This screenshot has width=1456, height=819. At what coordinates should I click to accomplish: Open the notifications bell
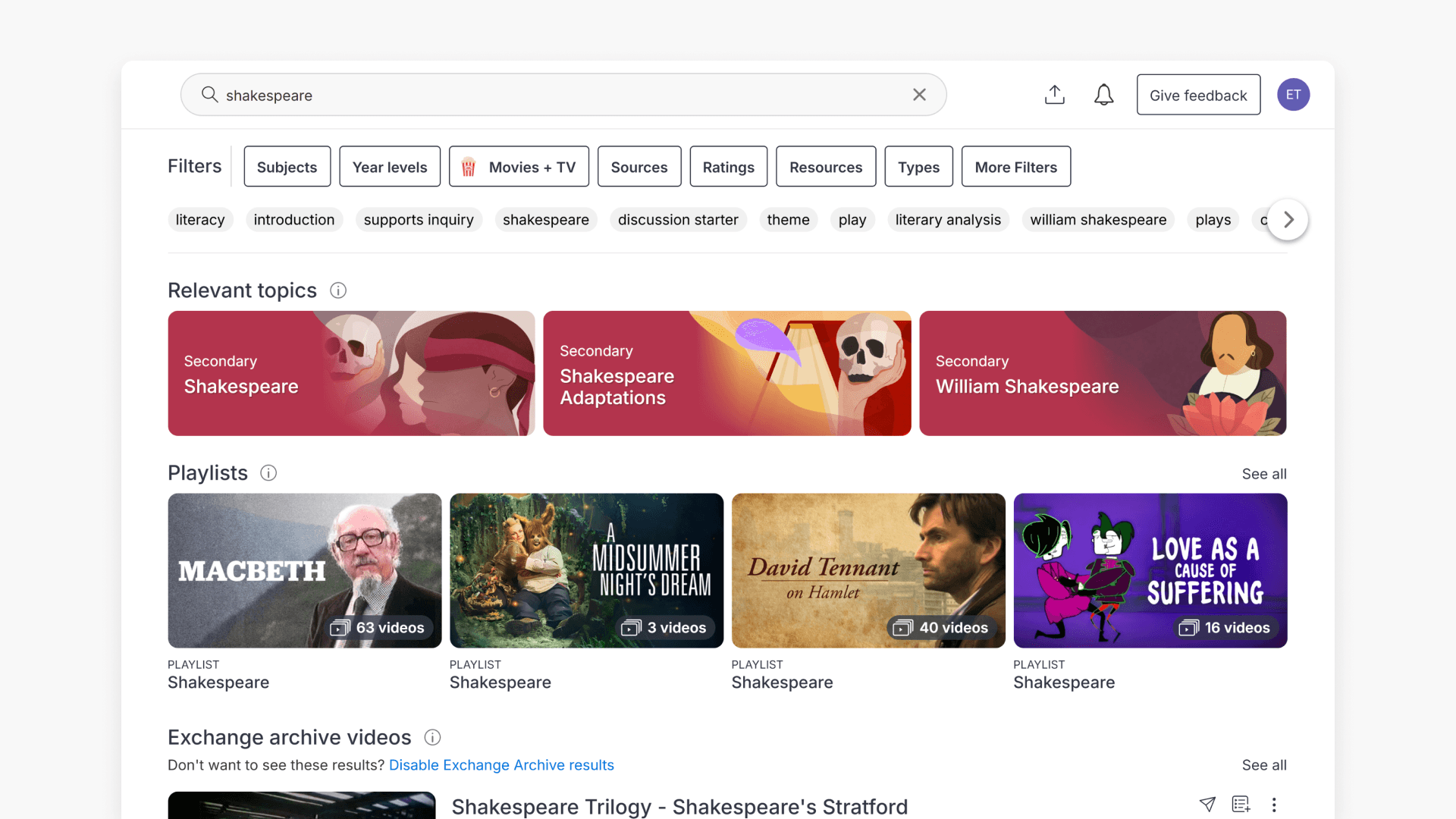pyautogui.click(x=1103, y=95)
